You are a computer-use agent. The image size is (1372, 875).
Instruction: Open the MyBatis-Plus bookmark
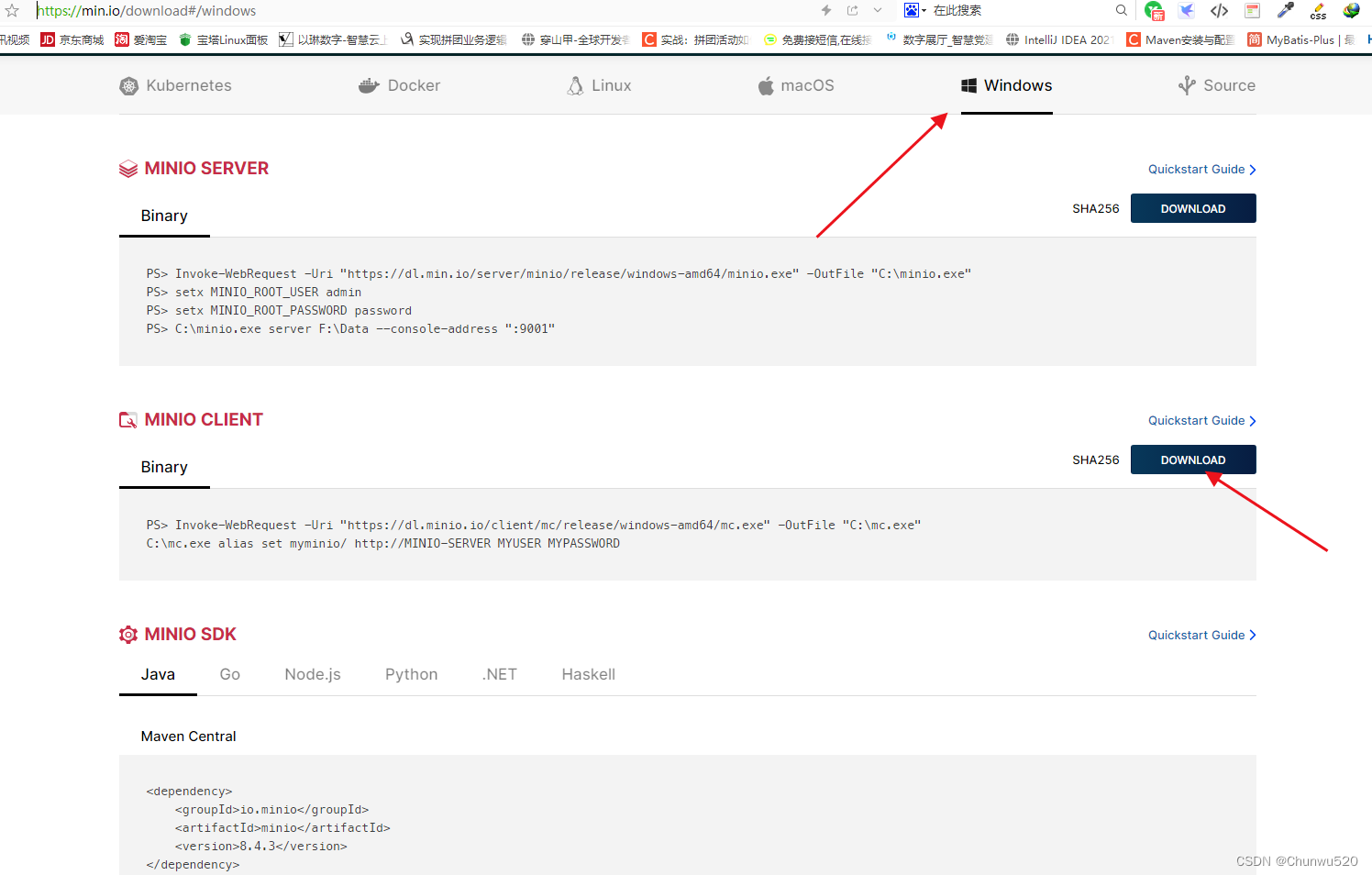coord(1300,39)
